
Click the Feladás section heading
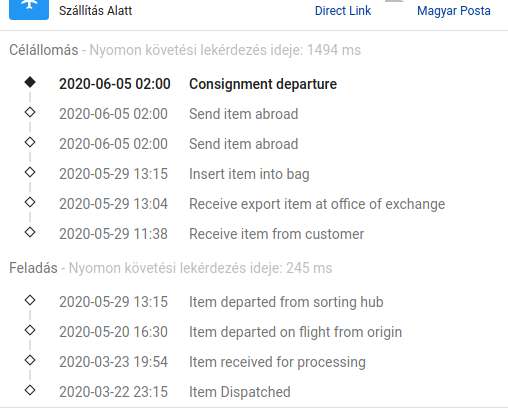point(33,268)
